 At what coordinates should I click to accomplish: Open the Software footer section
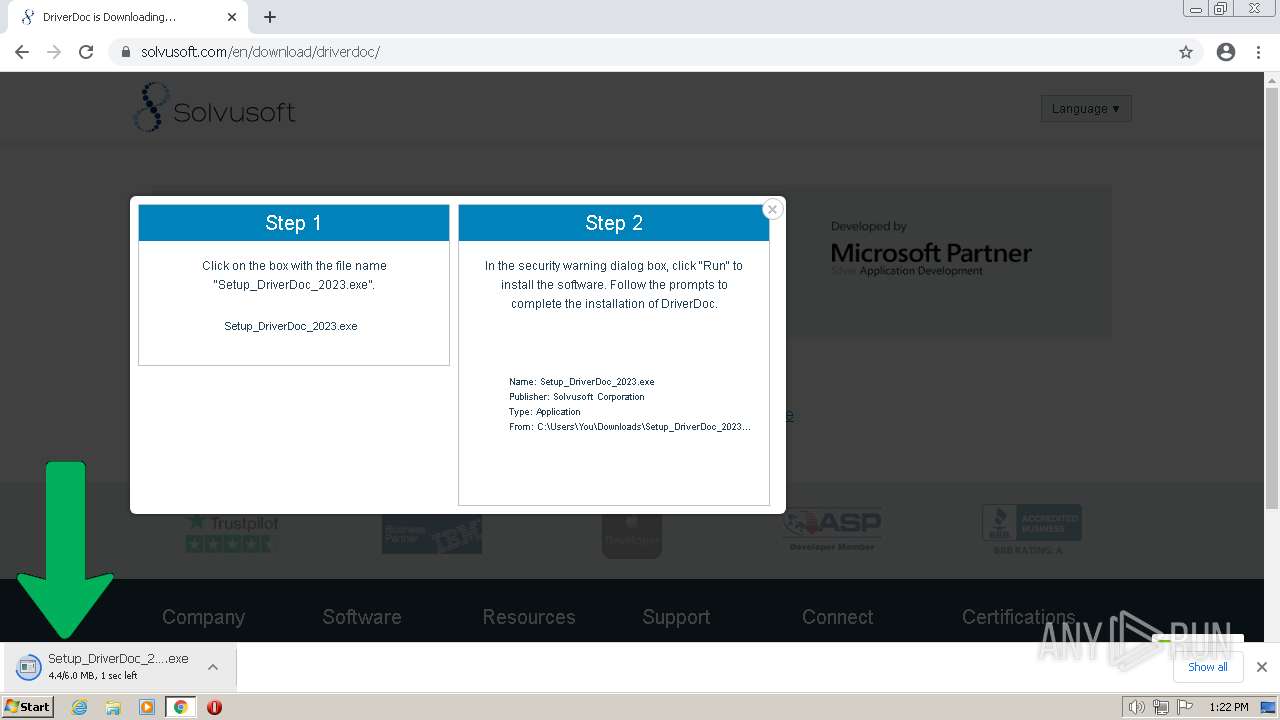click(x=362, y=617)
